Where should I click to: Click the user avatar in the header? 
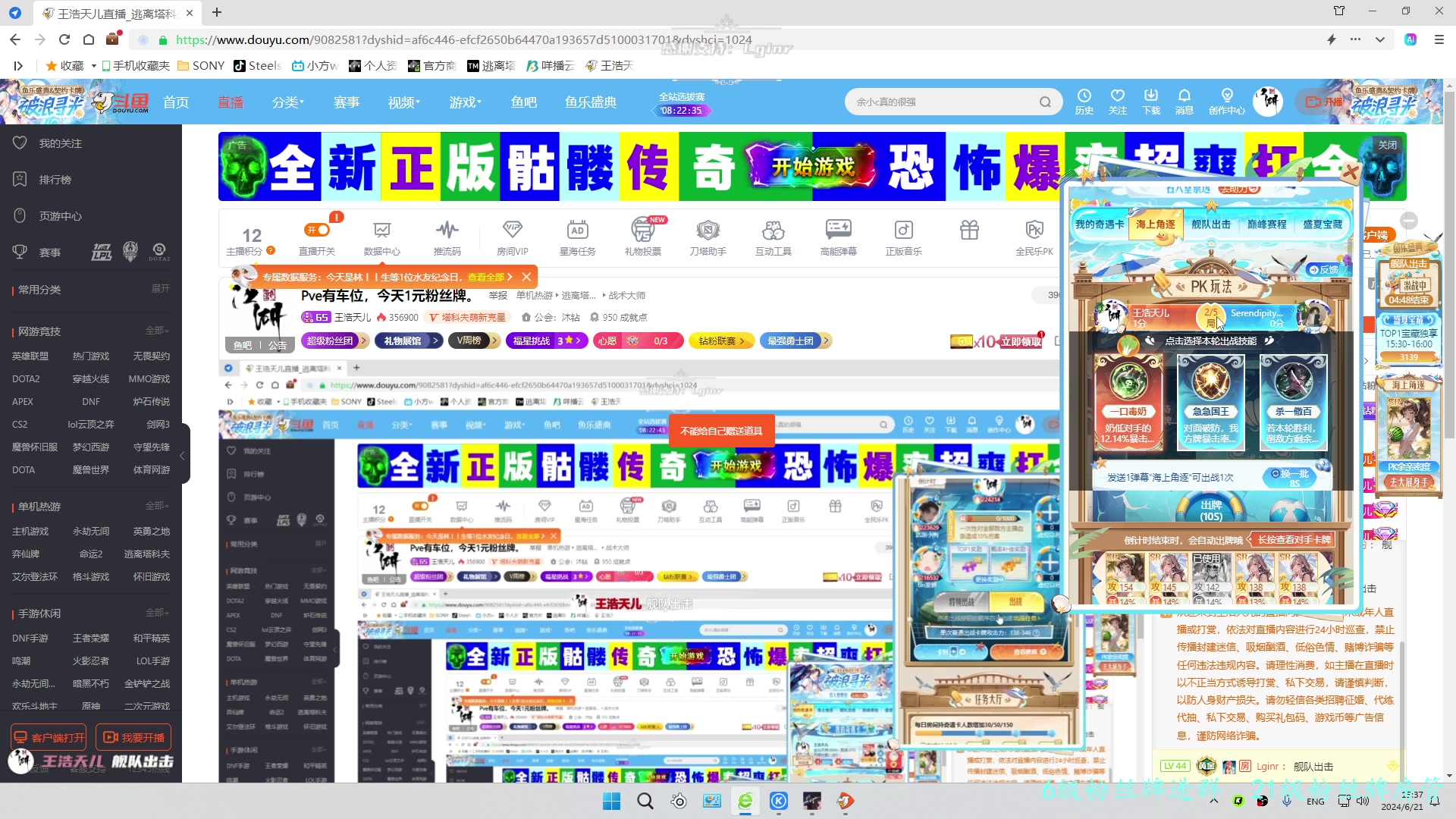(x=1268, y=102)
